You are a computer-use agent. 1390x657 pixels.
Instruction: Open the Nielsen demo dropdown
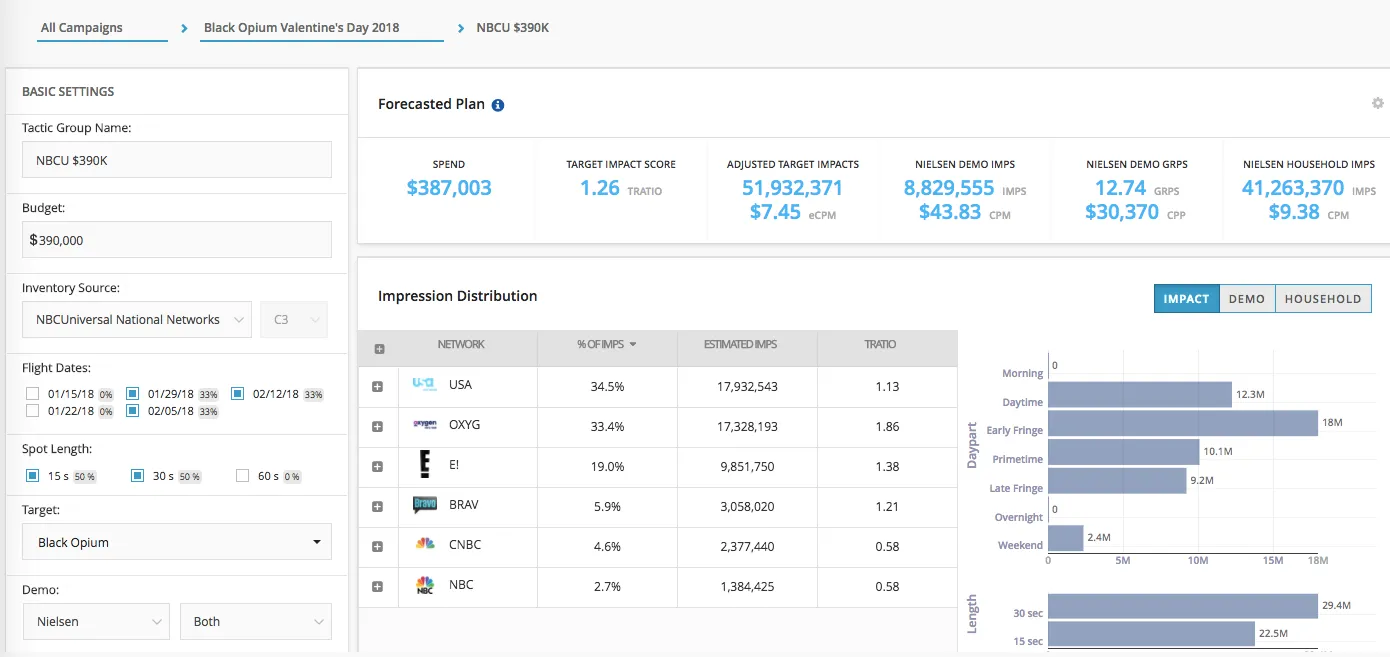[x=96, y=622]
